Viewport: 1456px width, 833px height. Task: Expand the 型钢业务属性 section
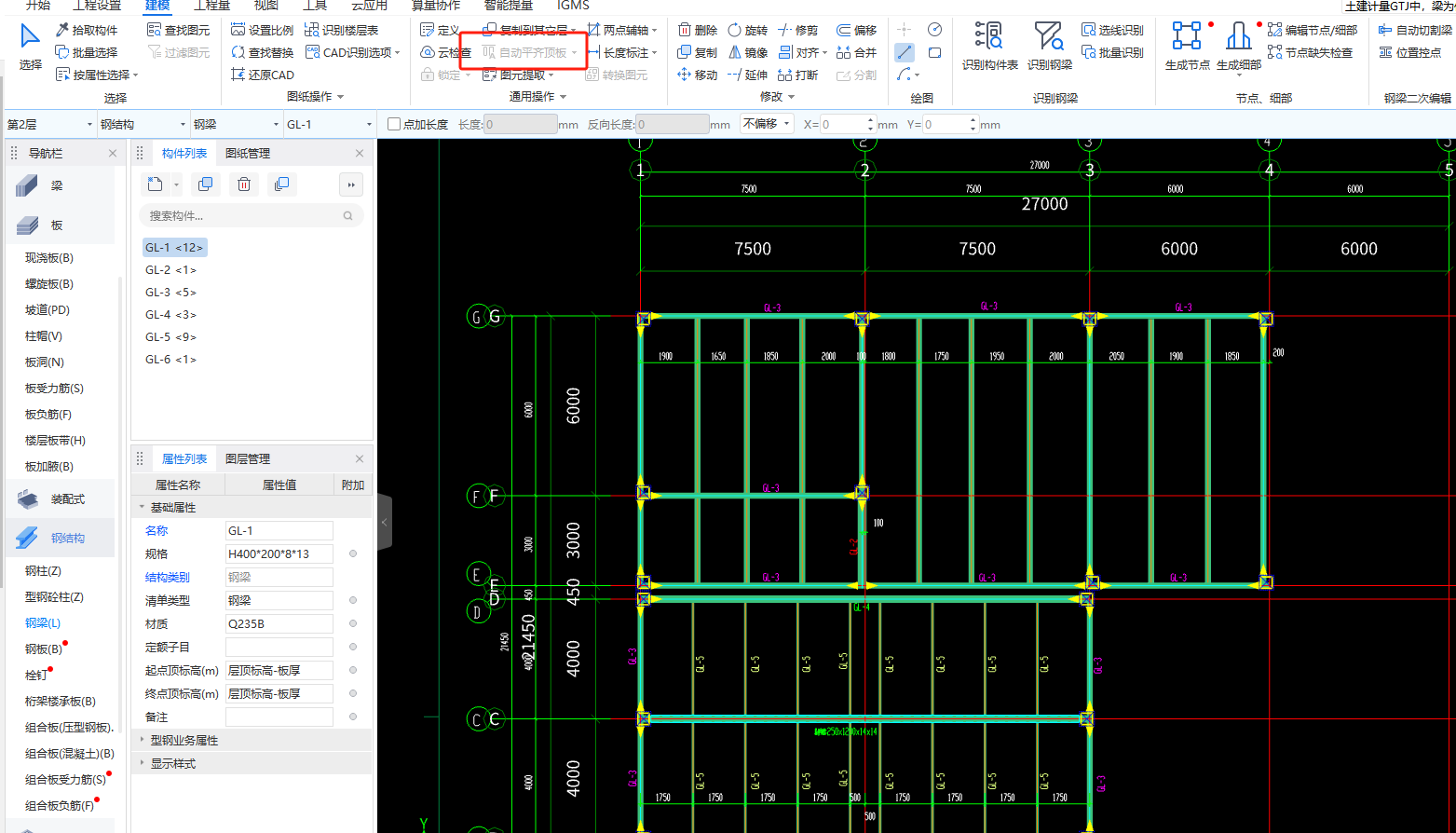coord(184,740)
